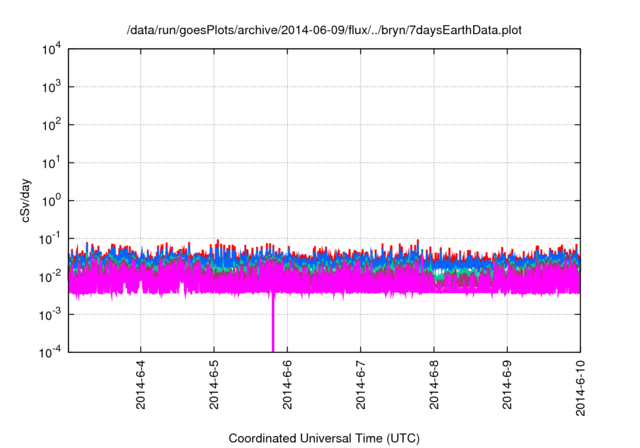Click the 10^4 y-axis tick label
This screenshot has height=448, width=640.
(x=52, y=49)
